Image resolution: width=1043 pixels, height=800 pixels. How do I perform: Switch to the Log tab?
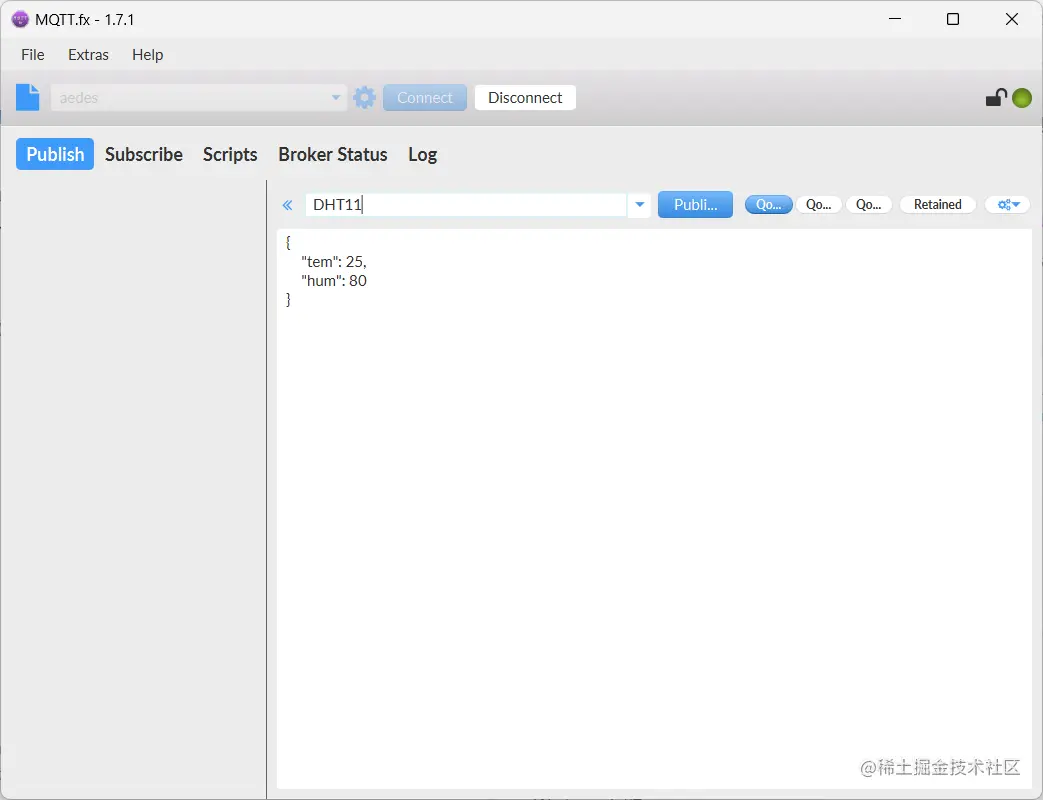422,154
